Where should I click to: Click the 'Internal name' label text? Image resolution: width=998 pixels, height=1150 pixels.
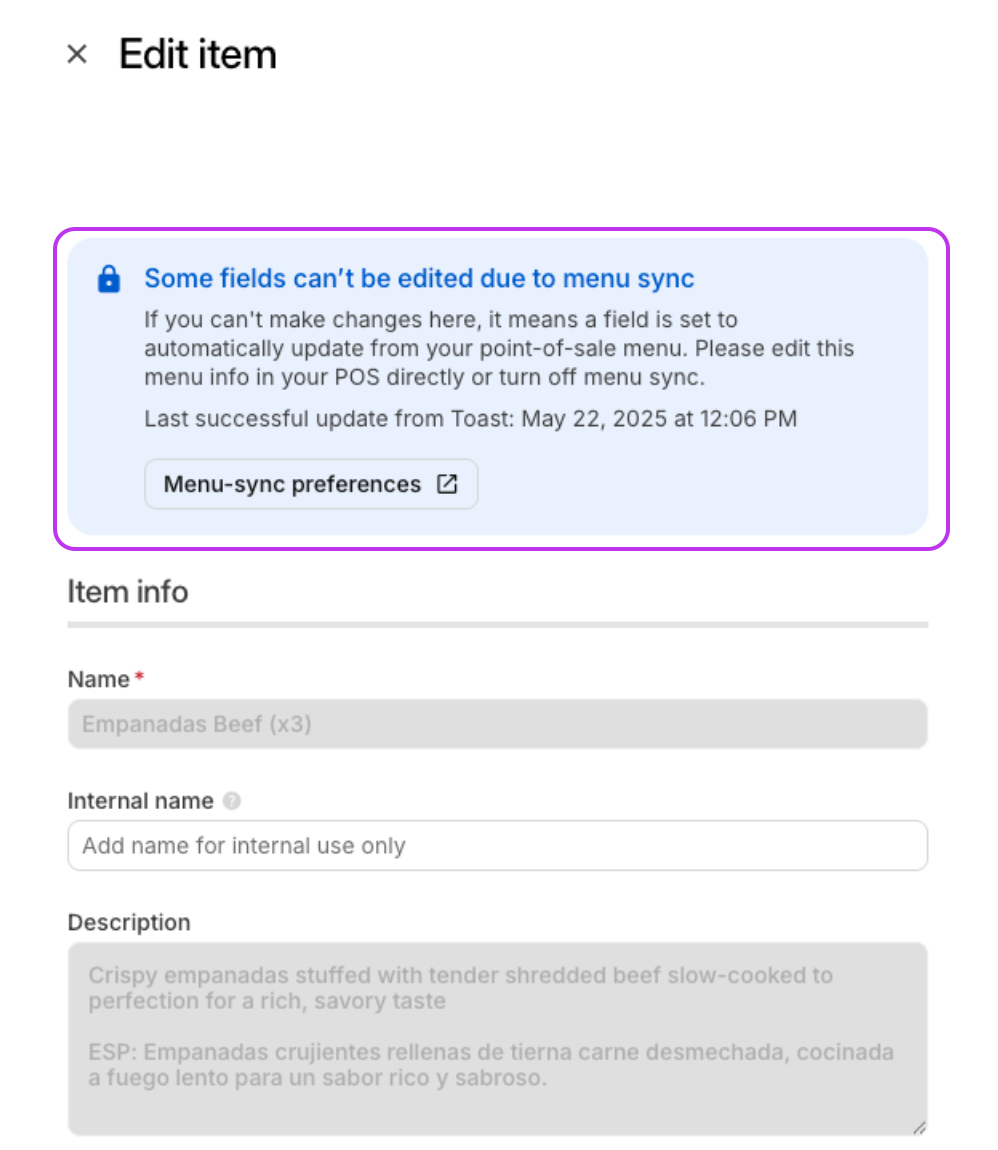pyautogui.click(x=140, y=801)
